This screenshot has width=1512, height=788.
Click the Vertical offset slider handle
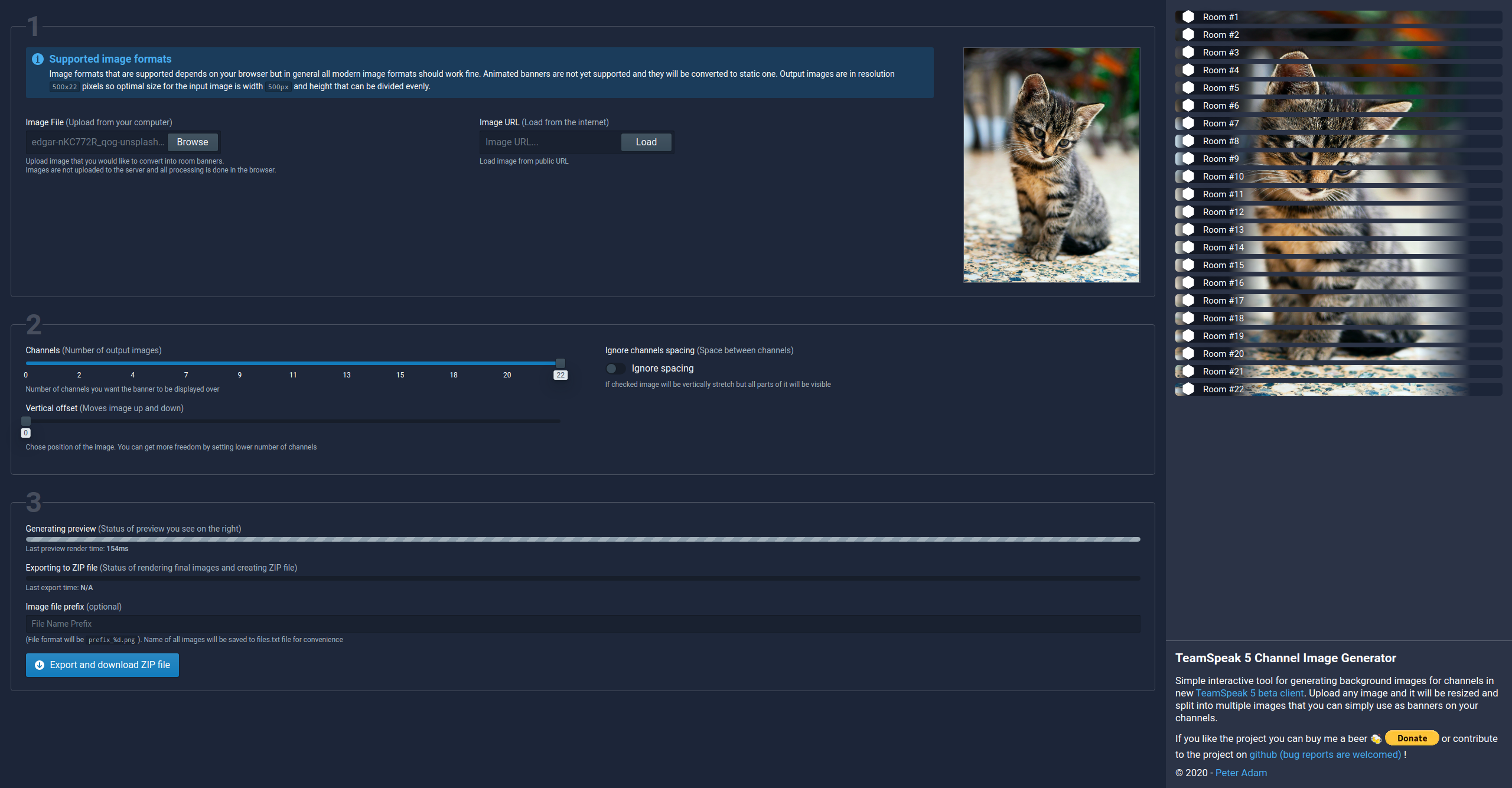click(x=26, y=421)
